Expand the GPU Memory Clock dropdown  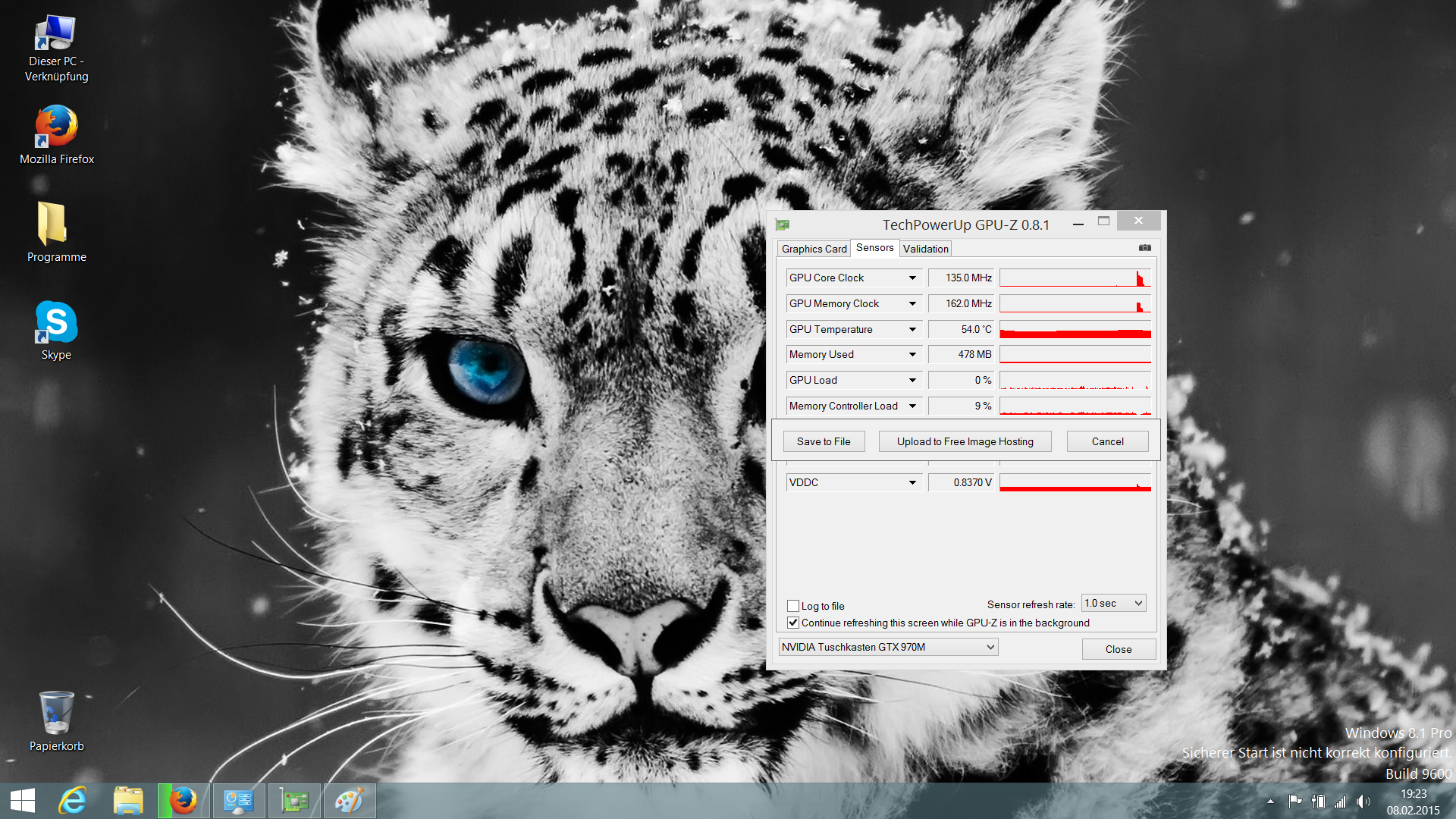coord(912,303)
